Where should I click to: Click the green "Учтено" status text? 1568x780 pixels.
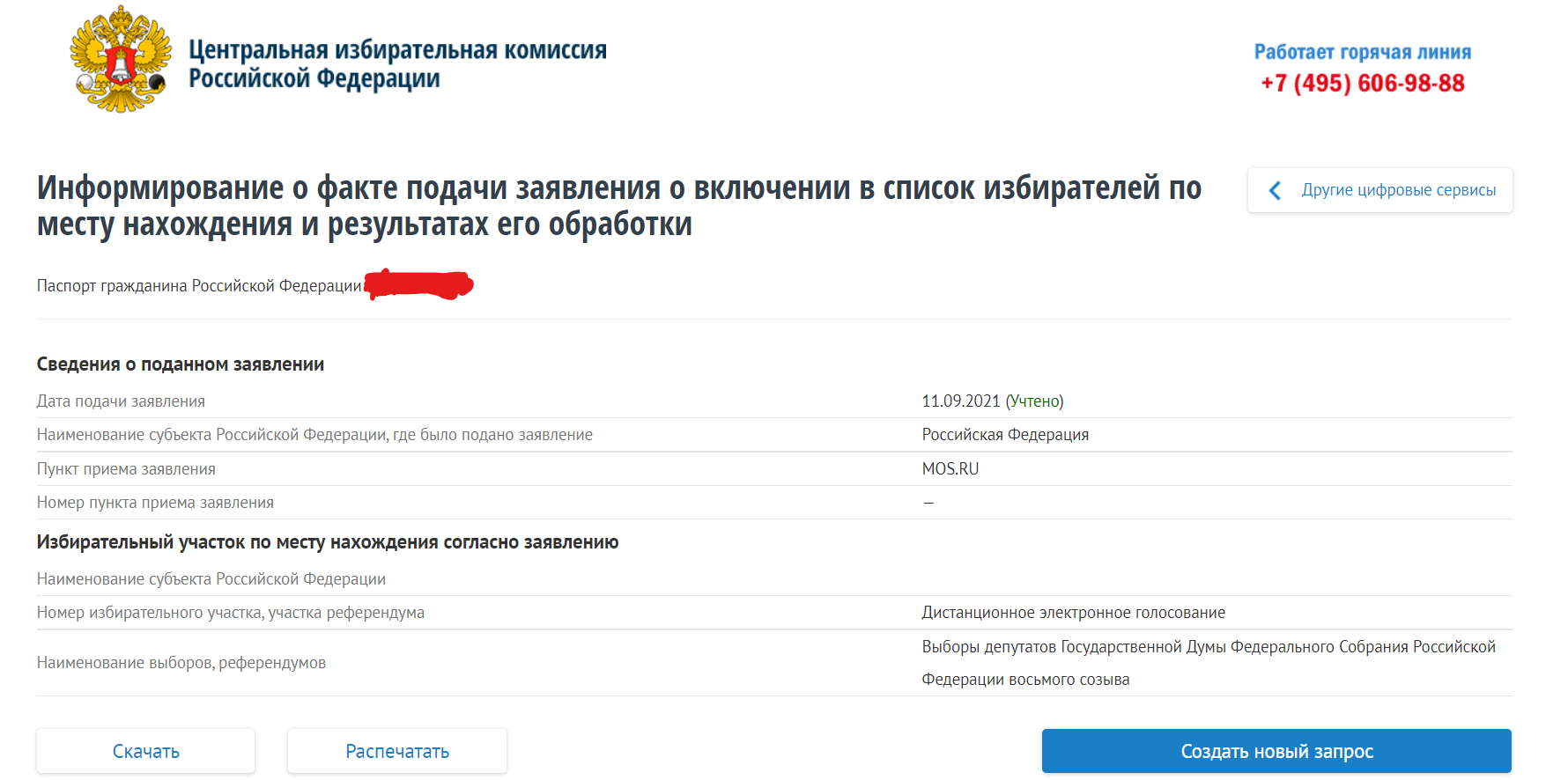[1035, 401]
